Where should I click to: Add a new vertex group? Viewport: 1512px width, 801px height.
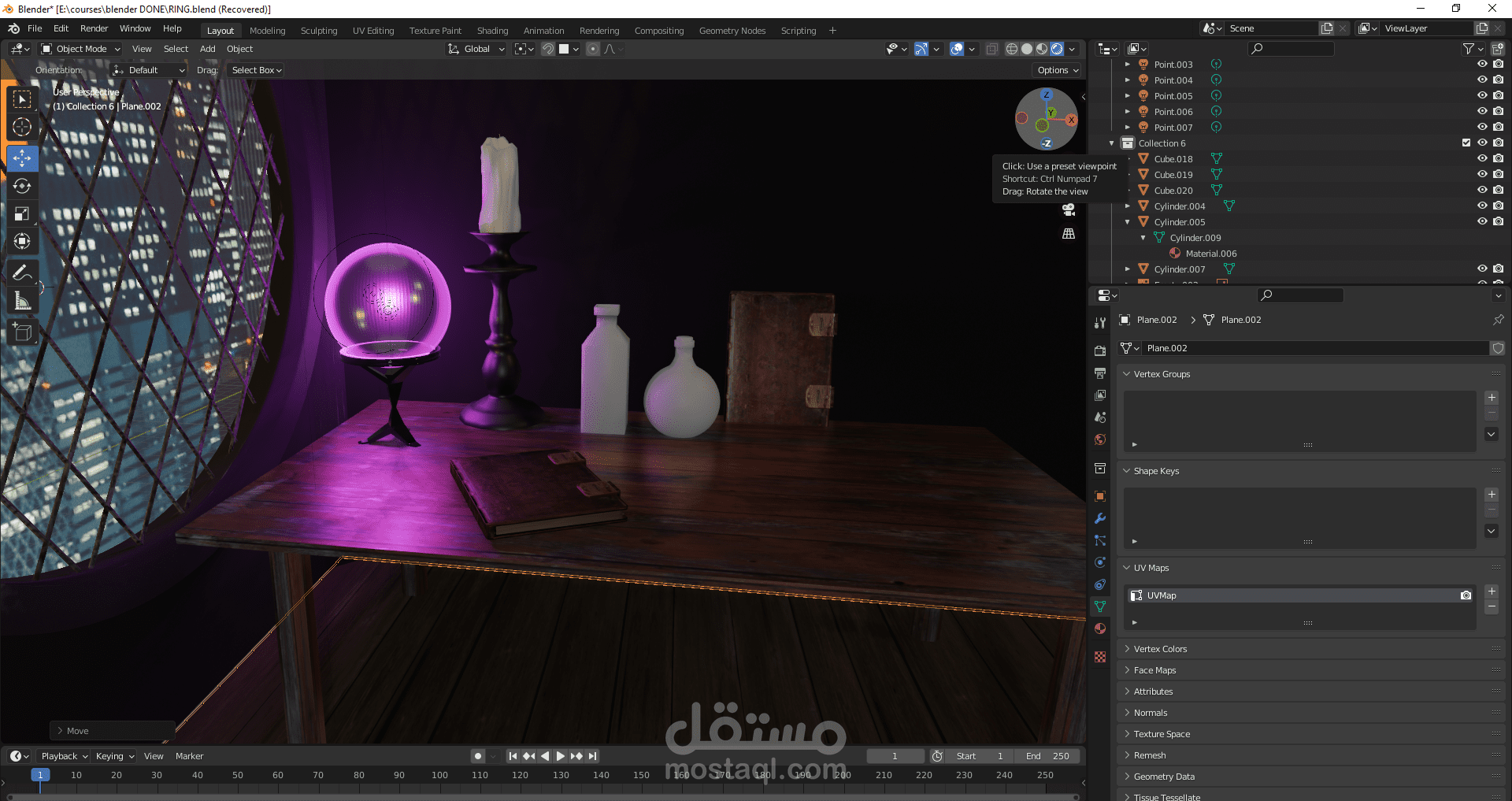coord(1492,398)
